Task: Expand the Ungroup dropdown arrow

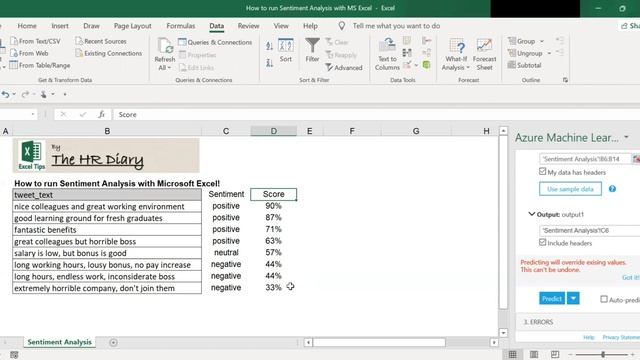Action: [x=549, y=53]
